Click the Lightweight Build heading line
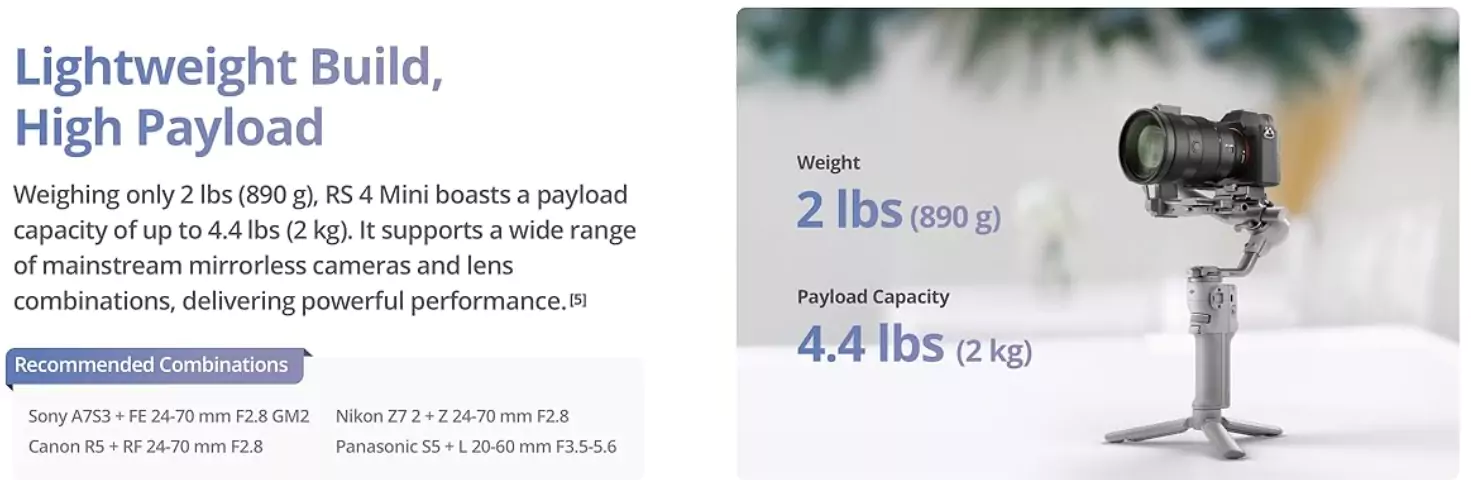This screenshot has height=480, width=1471. tap(228, 68)
